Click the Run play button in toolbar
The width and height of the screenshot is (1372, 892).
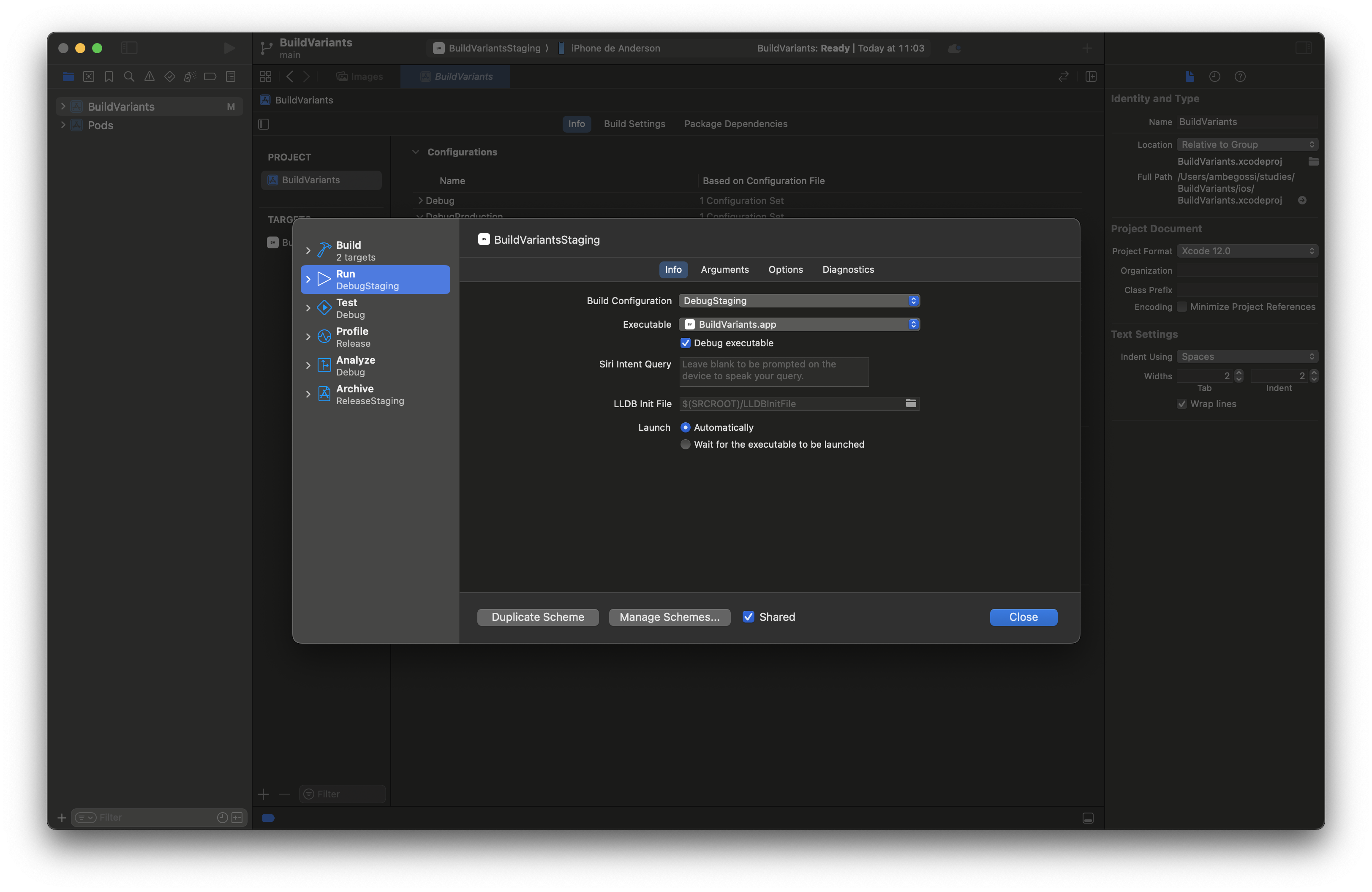click(x=229, y=48)
